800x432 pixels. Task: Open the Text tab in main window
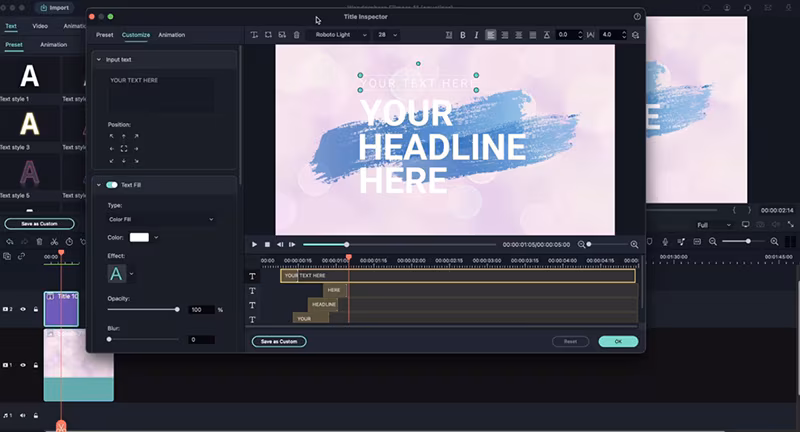11,26
